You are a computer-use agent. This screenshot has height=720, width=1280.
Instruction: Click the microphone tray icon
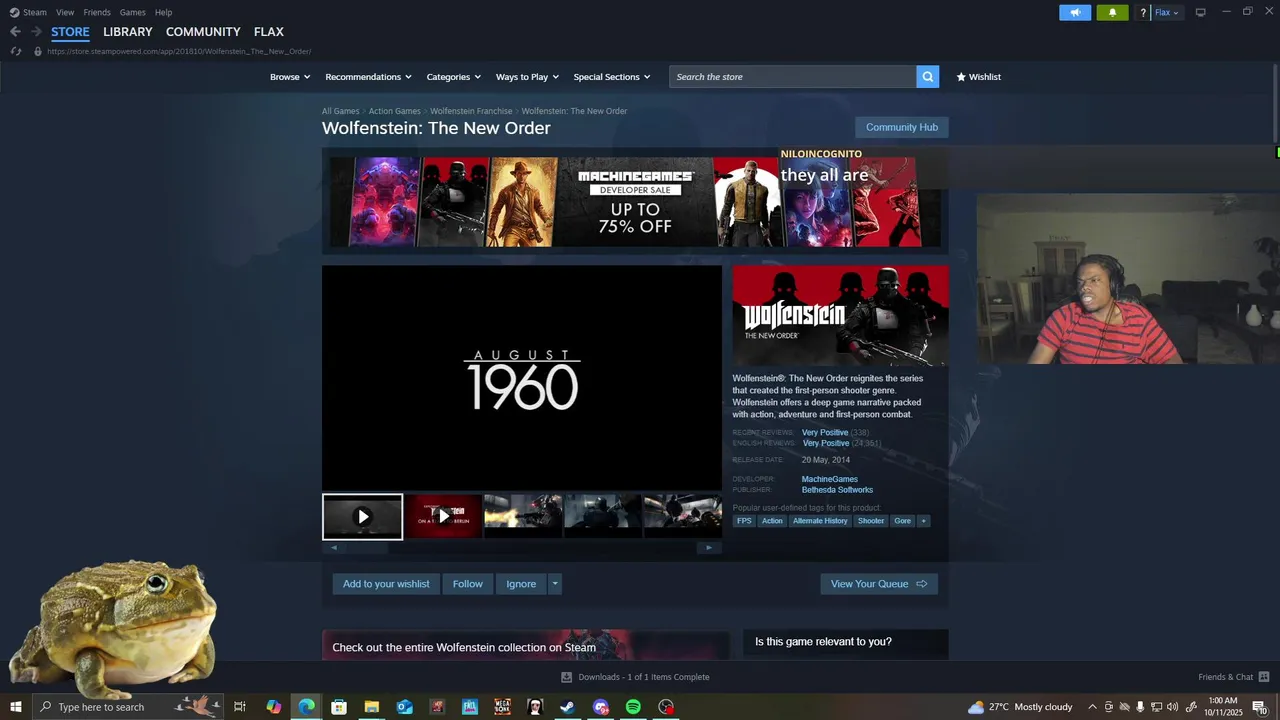click(1140, 707)
